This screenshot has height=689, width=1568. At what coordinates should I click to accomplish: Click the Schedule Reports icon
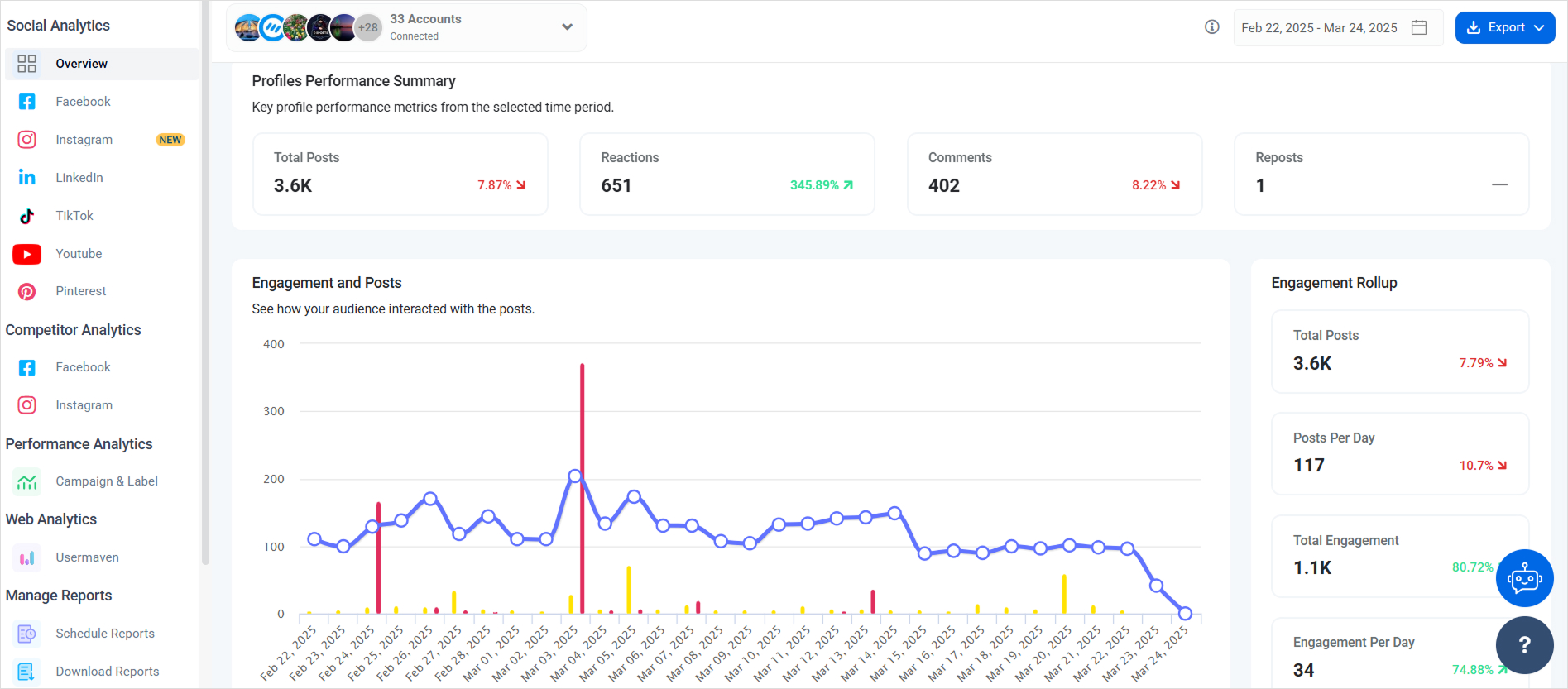tap(26, 634)
